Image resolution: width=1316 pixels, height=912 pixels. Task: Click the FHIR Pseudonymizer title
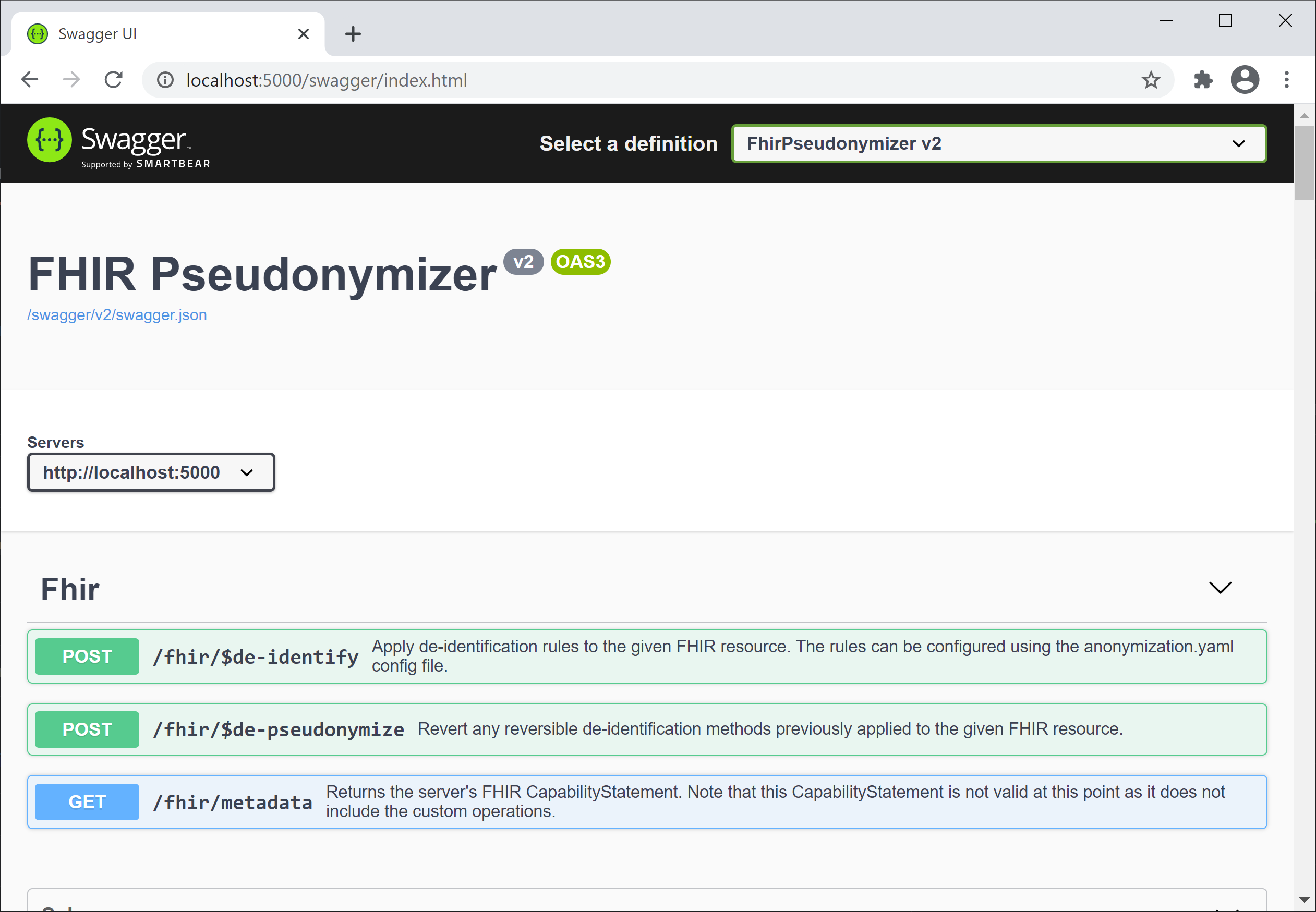click(x=262, y=274)
